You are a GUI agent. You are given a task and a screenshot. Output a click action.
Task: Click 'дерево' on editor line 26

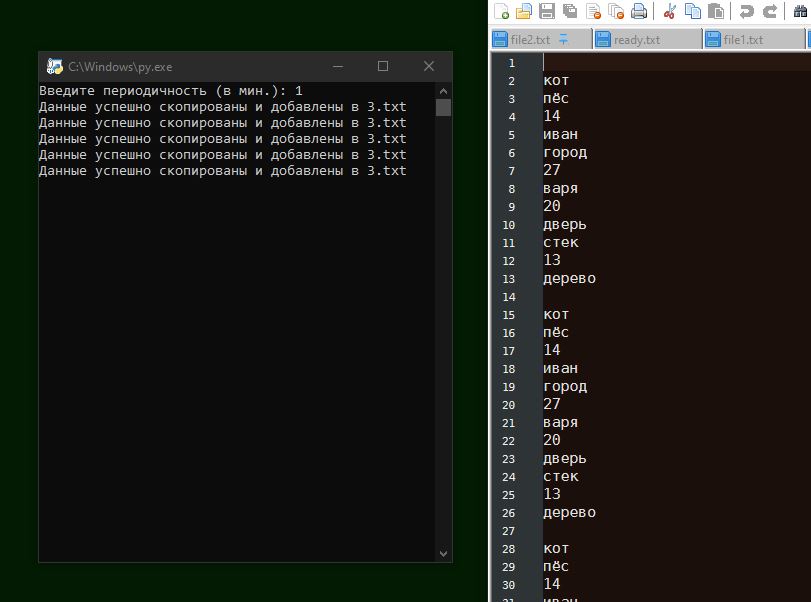[x=569, y=513]
